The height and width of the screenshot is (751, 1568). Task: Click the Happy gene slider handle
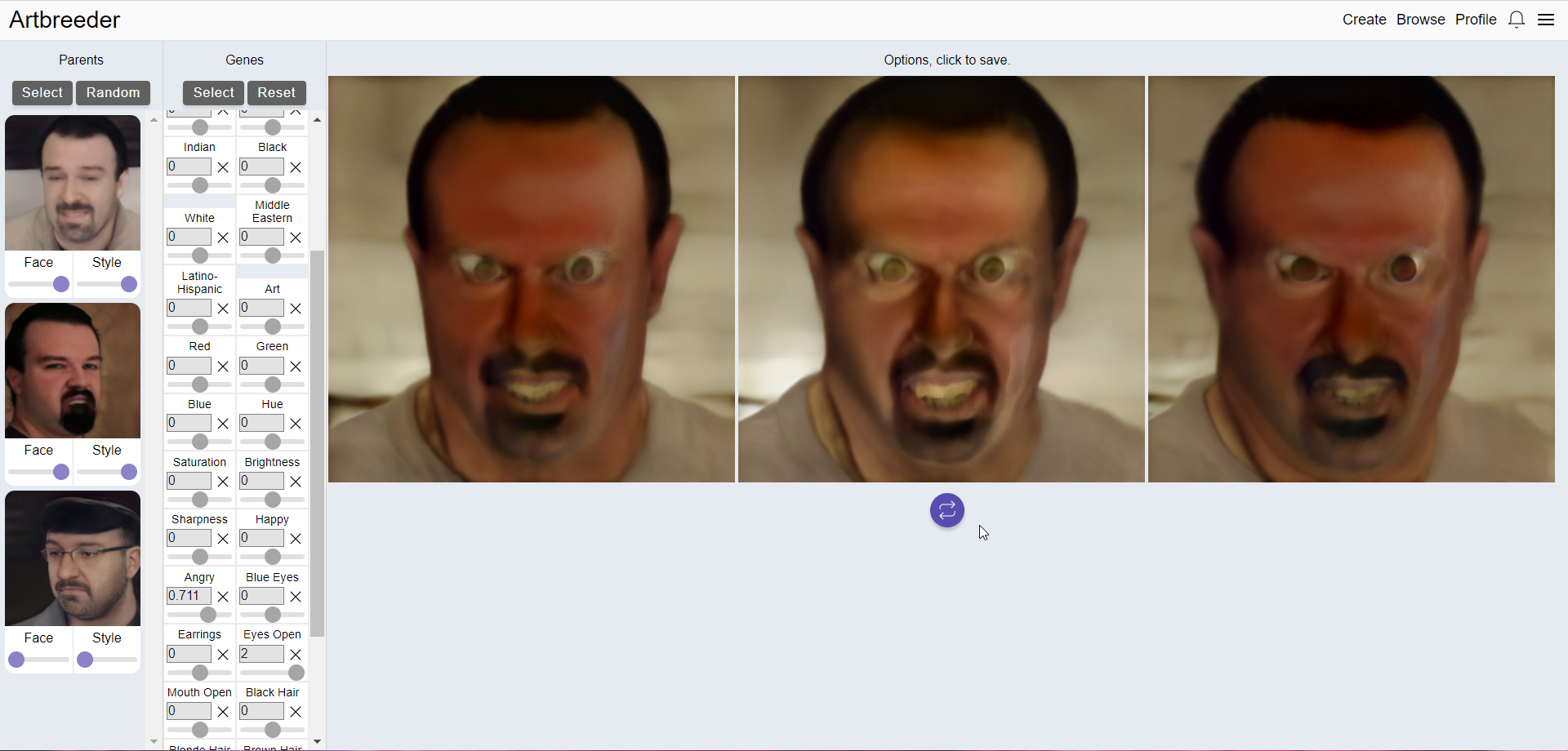click(x=273, y=557)
